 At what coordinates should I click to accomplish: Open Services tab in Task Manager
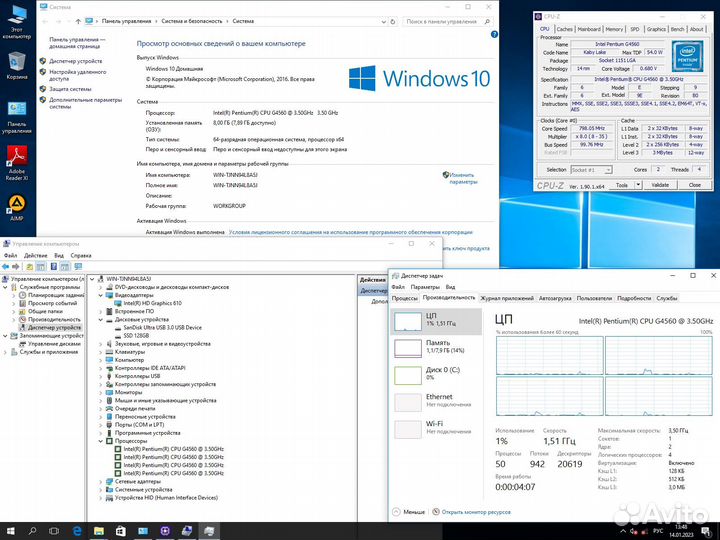pyautogui.click(x=667, y=298)
